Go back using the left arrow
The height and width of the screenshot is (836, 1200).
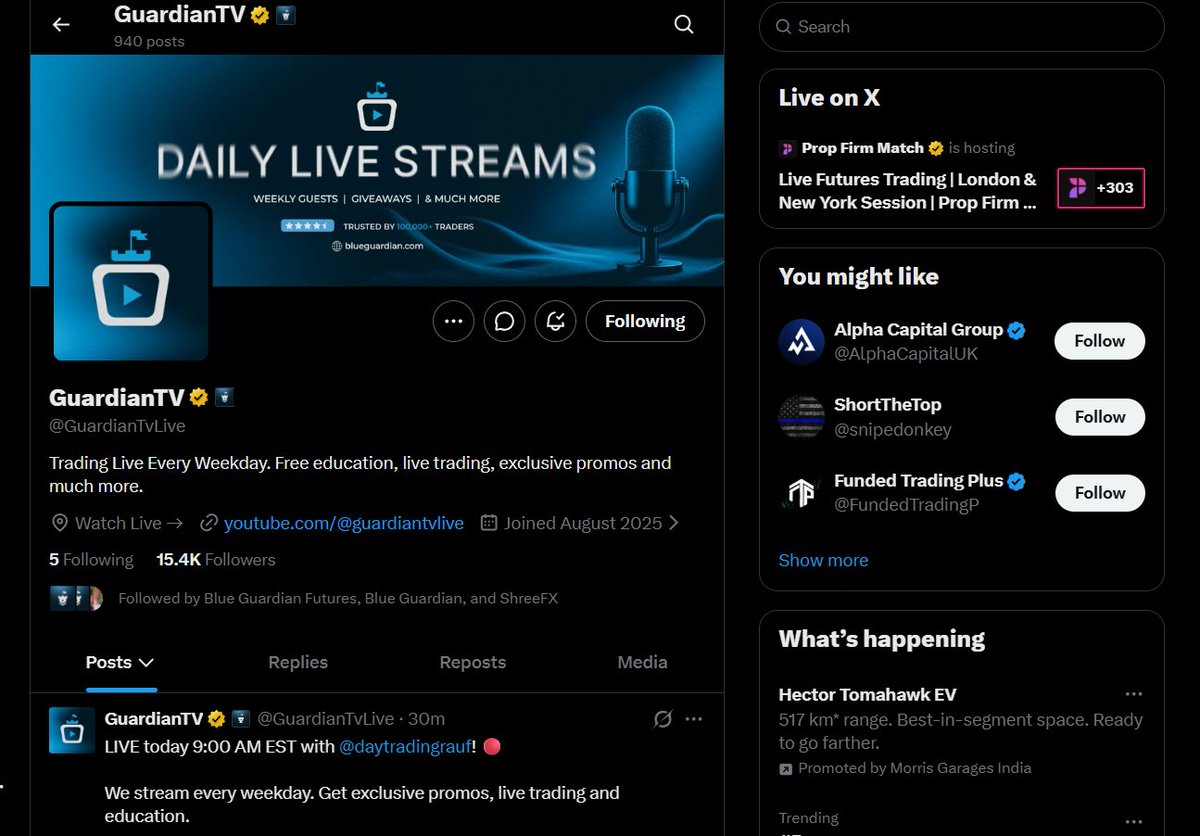[61, 24]
